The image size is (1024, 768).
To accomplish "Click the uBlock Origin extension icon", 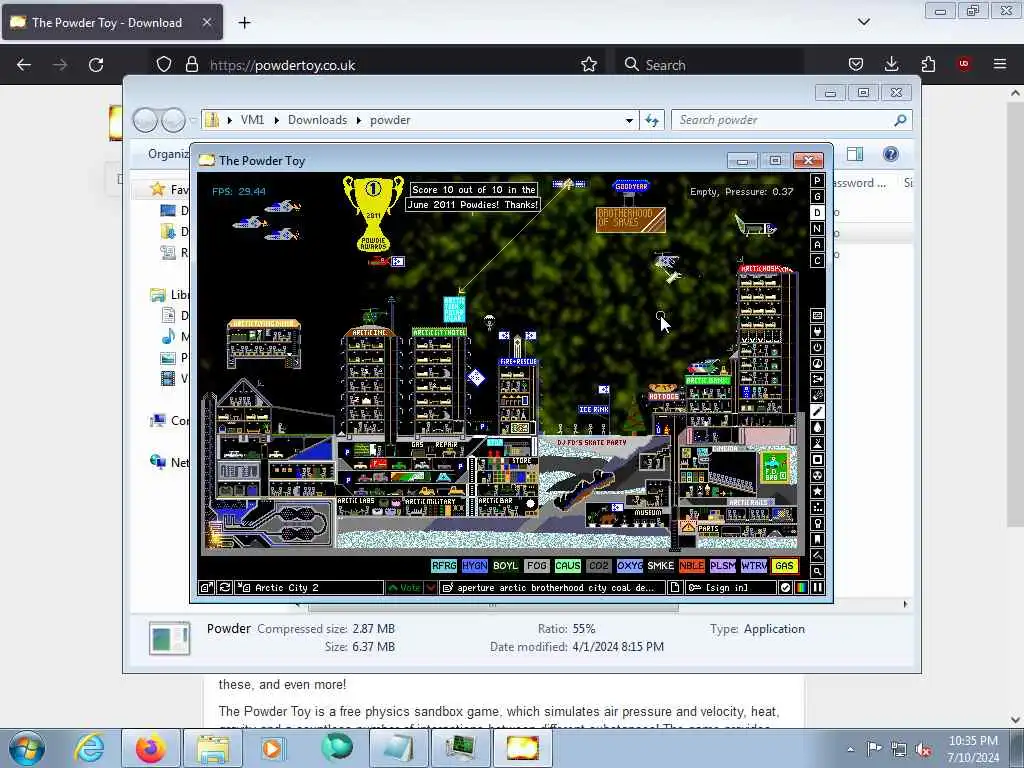I will pyautogui.click(x=964, y=64).
